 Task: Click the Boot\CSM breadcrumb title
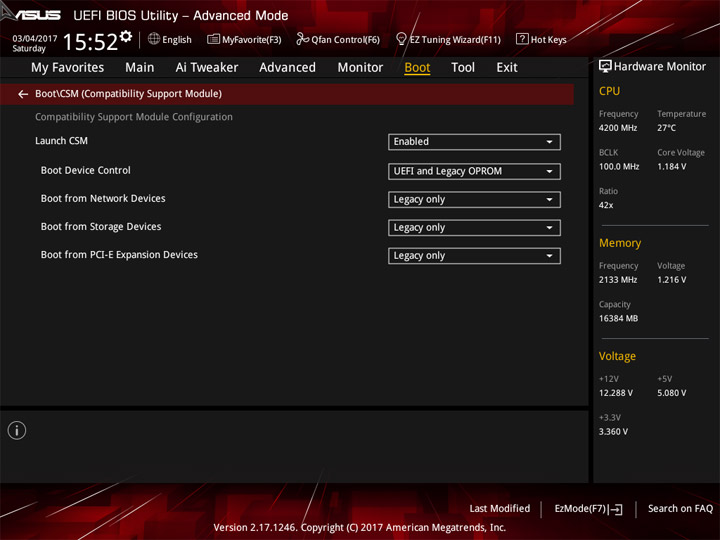129,94
